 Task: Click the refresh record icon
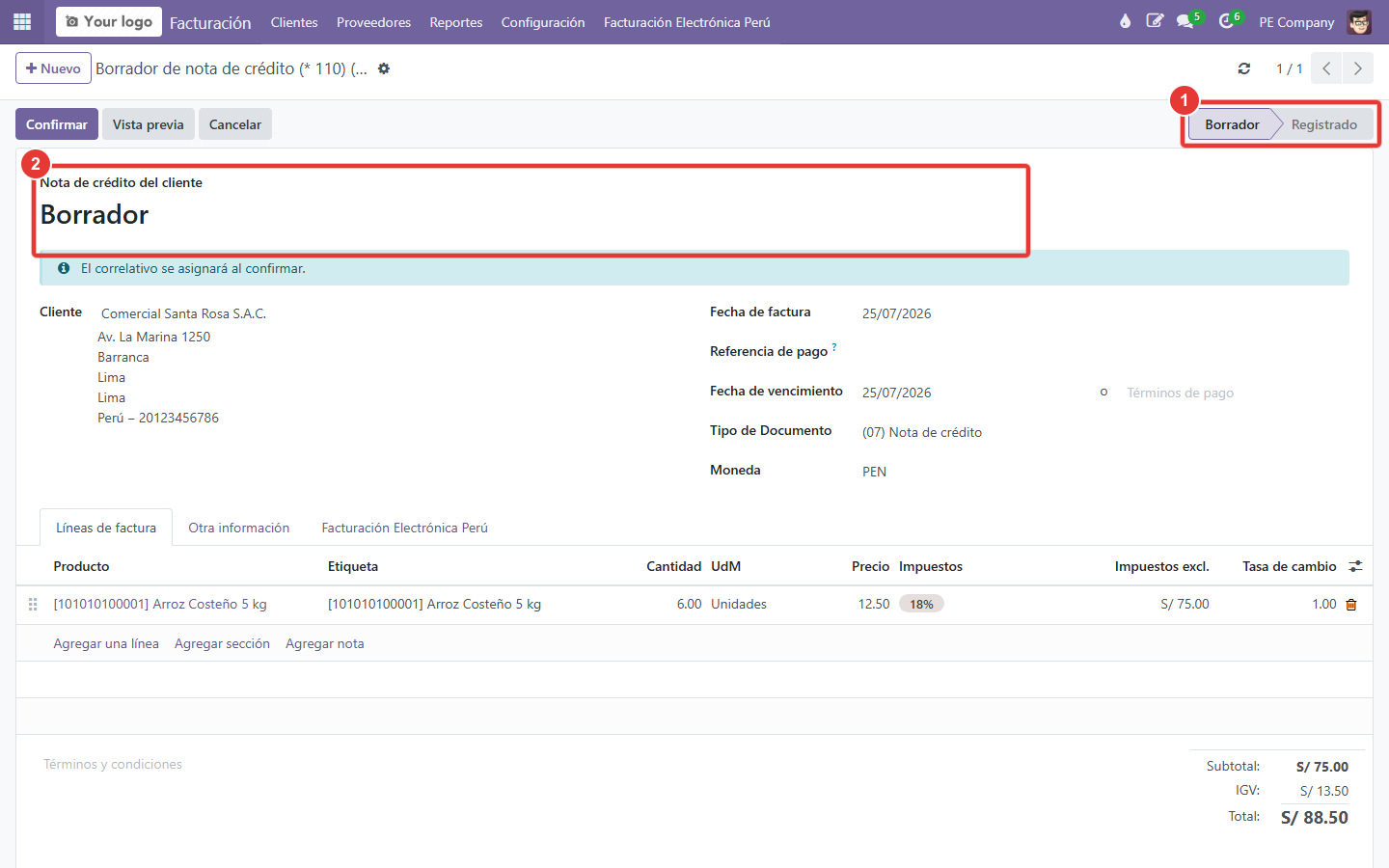1244,68
